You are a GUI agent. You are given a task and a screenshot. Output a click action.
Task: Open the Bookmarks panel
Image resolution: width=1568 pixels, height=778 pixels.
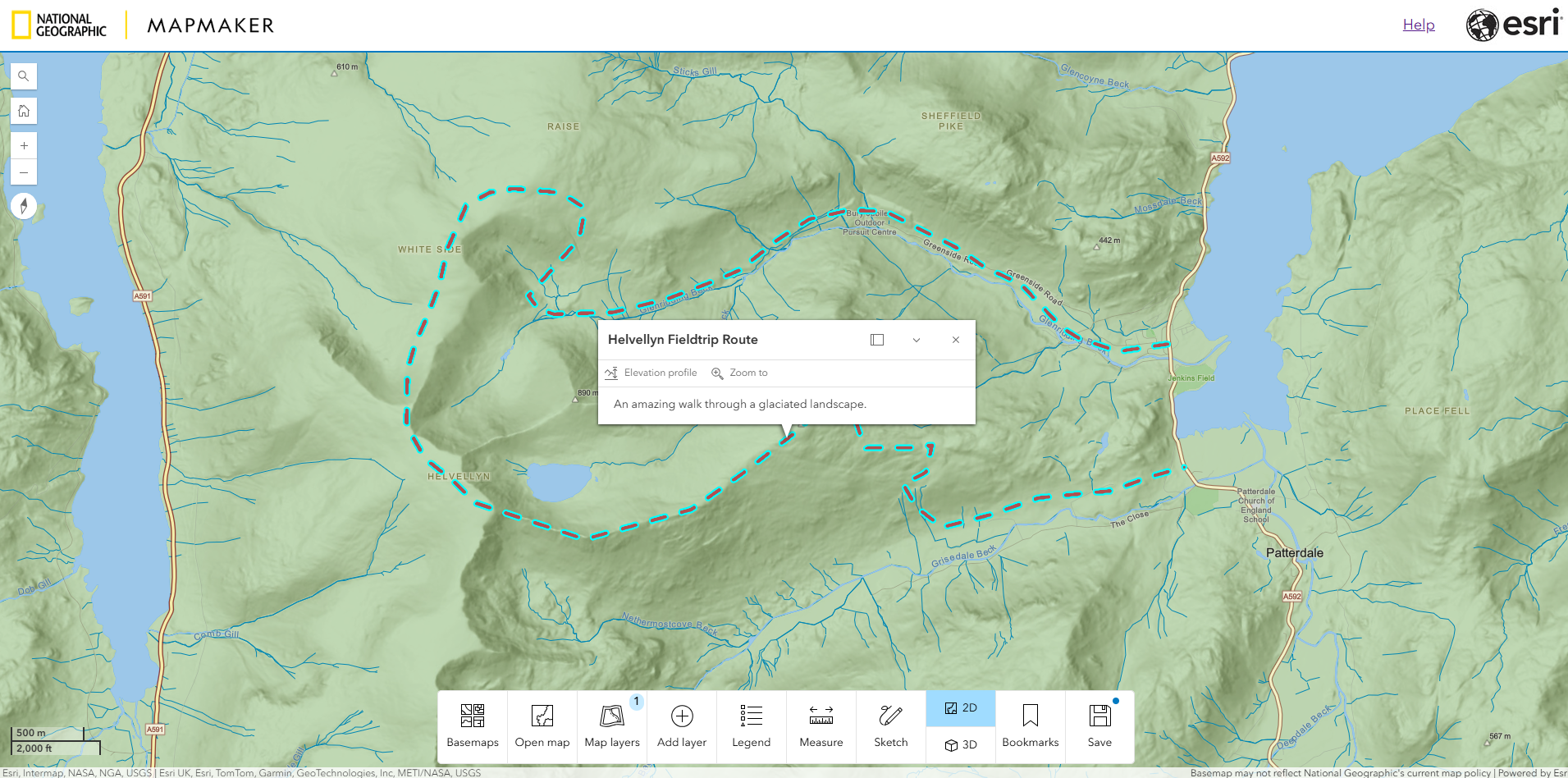[x=1030, y=725]
